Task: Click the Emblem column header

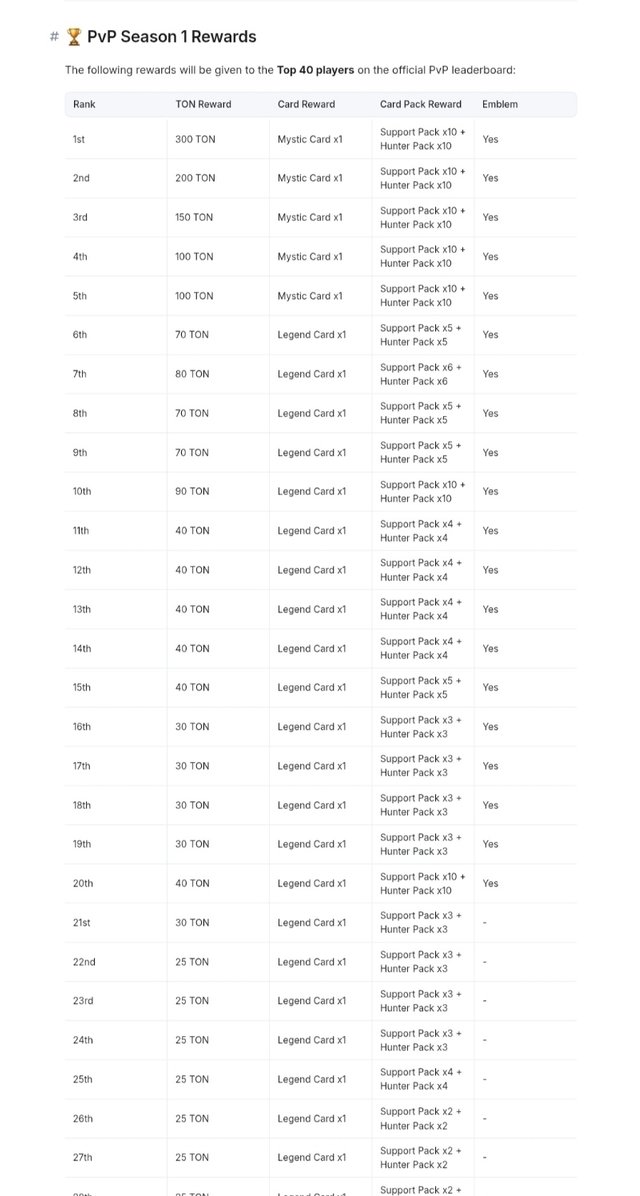Action: click(500, 104)
